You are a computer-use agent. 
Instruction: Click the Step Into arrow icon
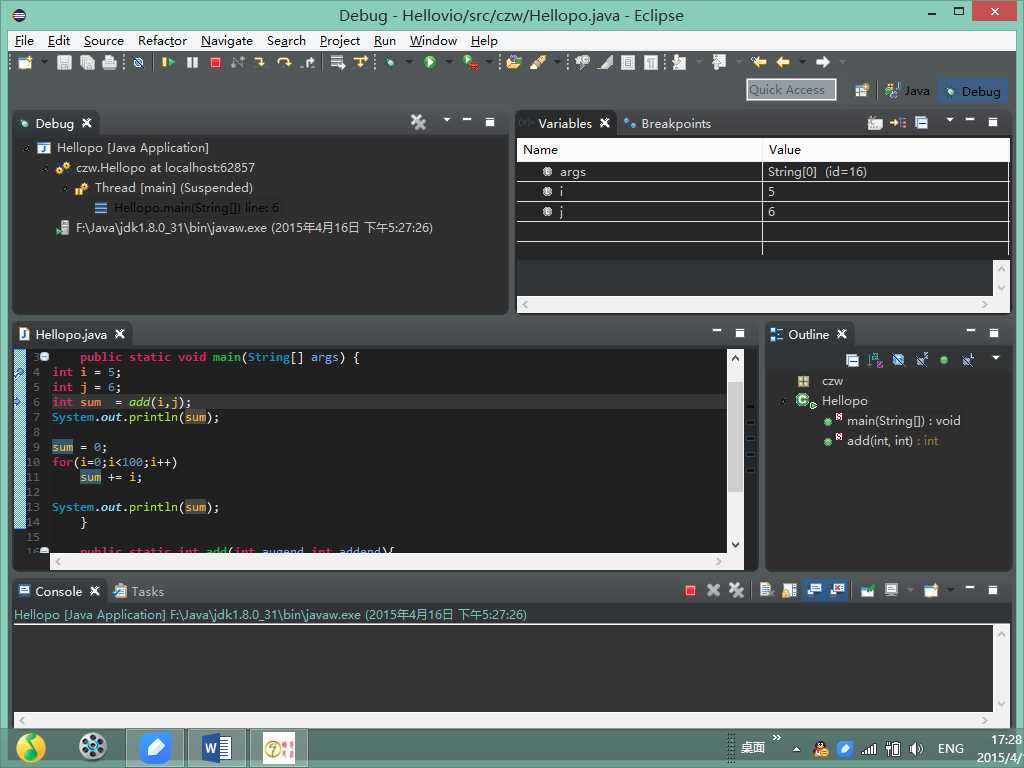[260, 63]
